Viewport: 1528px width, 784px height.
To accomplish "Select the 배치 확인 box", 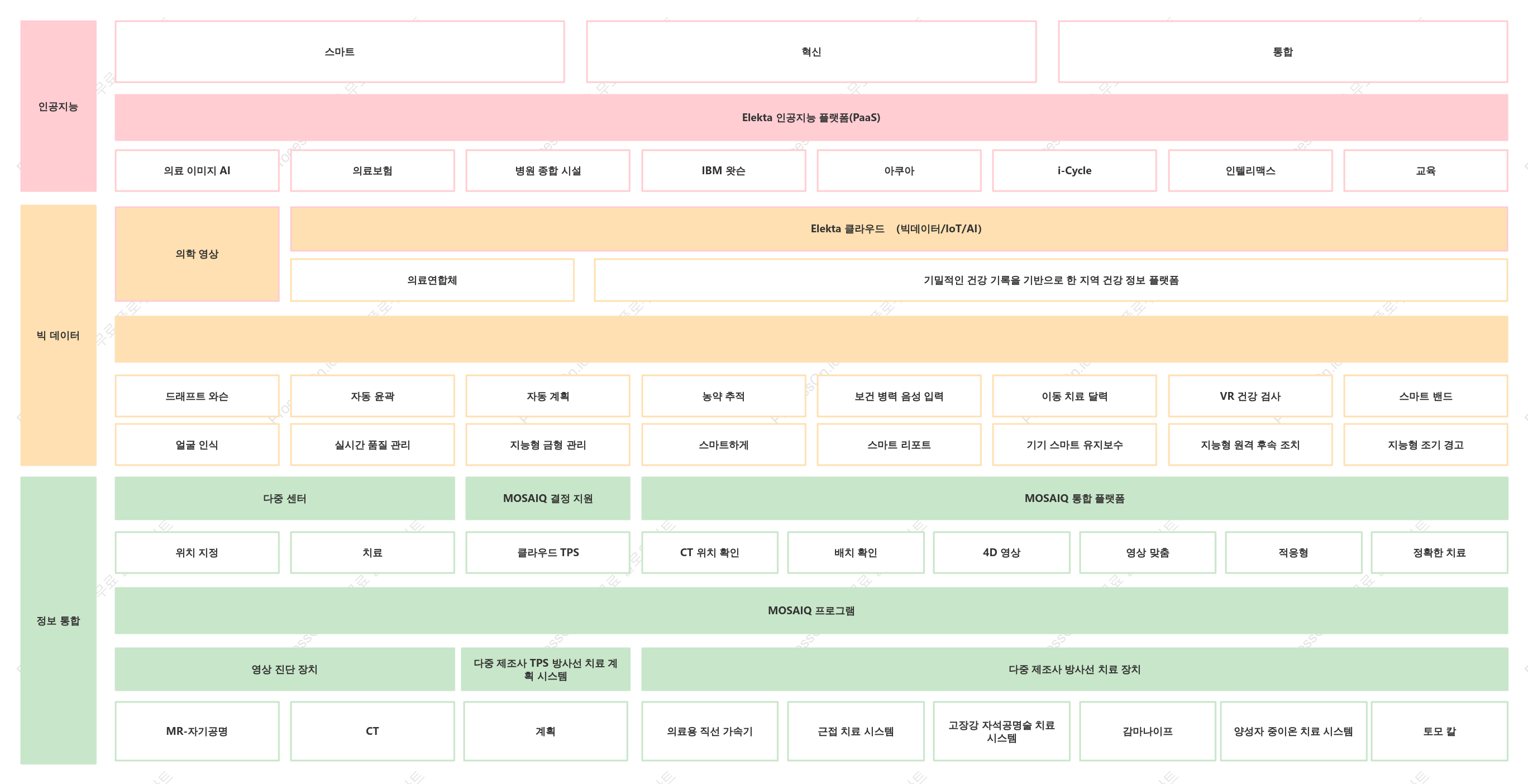I will [x=856, y=553].
